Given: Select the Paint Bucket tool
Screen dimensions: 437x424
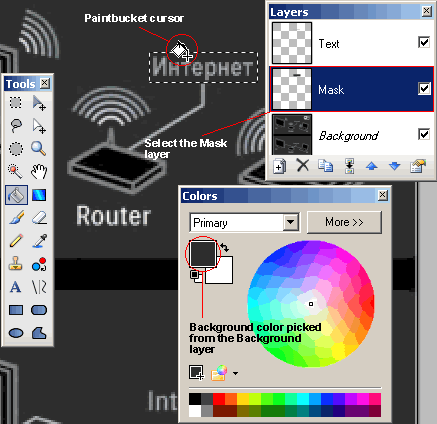Looking at the screenshot, I should (16, 195).
